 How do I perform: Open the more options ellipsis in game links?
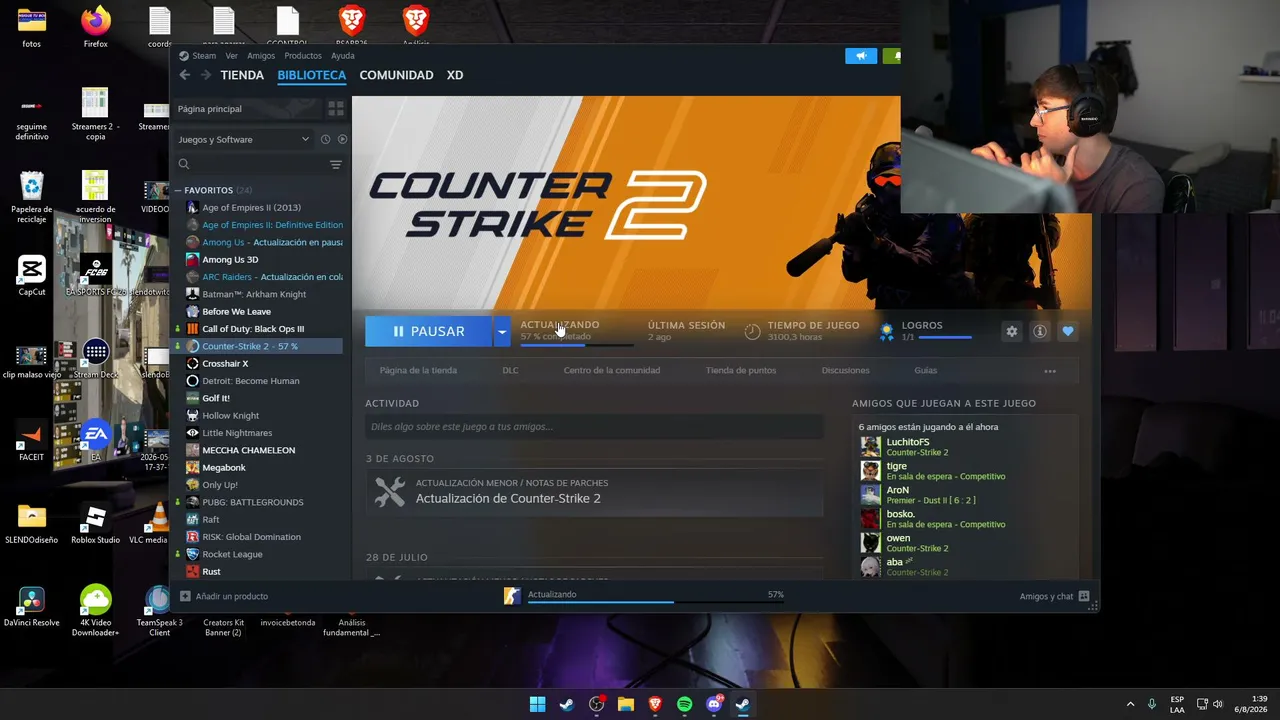pyautogui.click(x=1050, y=371)
